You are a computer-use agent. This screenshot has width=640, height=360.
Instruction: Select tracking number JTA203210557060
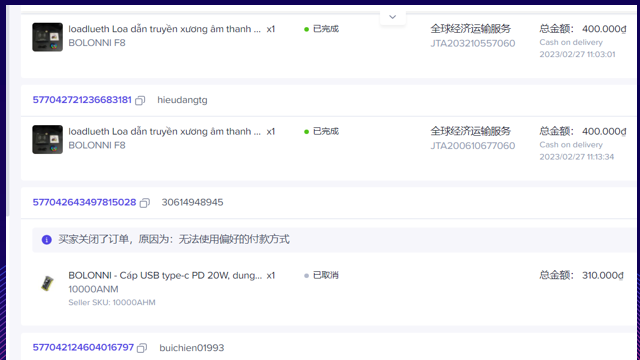[x=473, y=43]
